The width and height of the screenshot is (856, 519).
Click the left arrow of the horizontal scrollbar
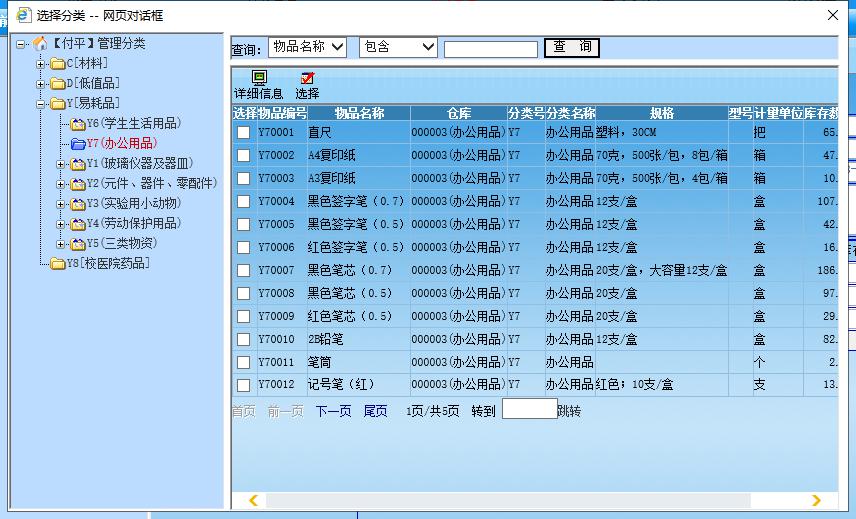[253, 500]
